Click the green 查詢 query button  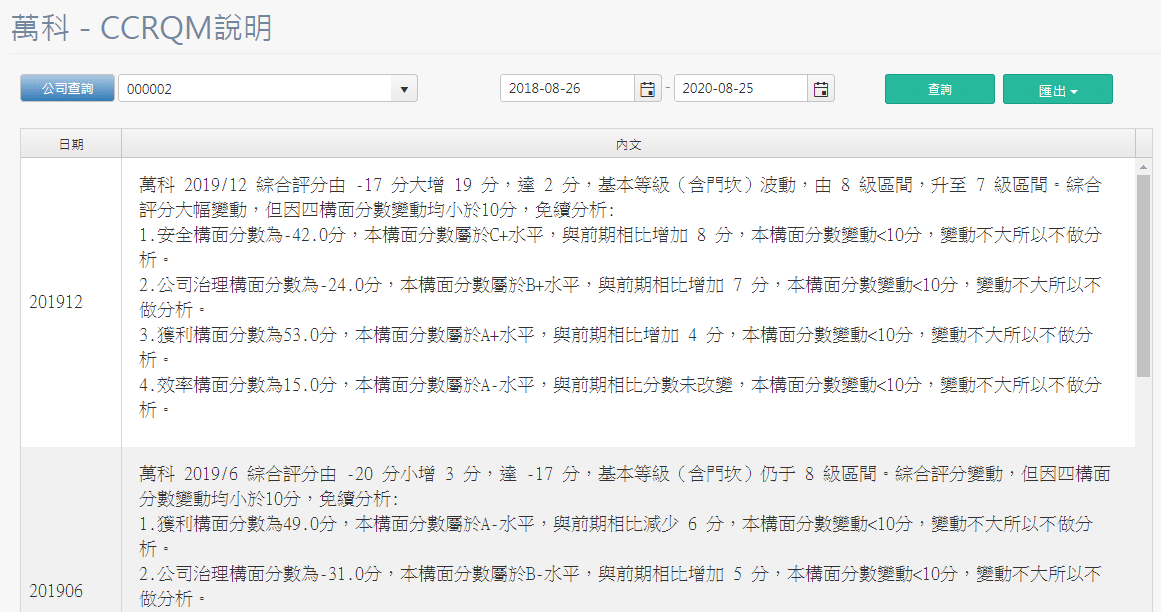pyautogui.click(x=939, y=89)
